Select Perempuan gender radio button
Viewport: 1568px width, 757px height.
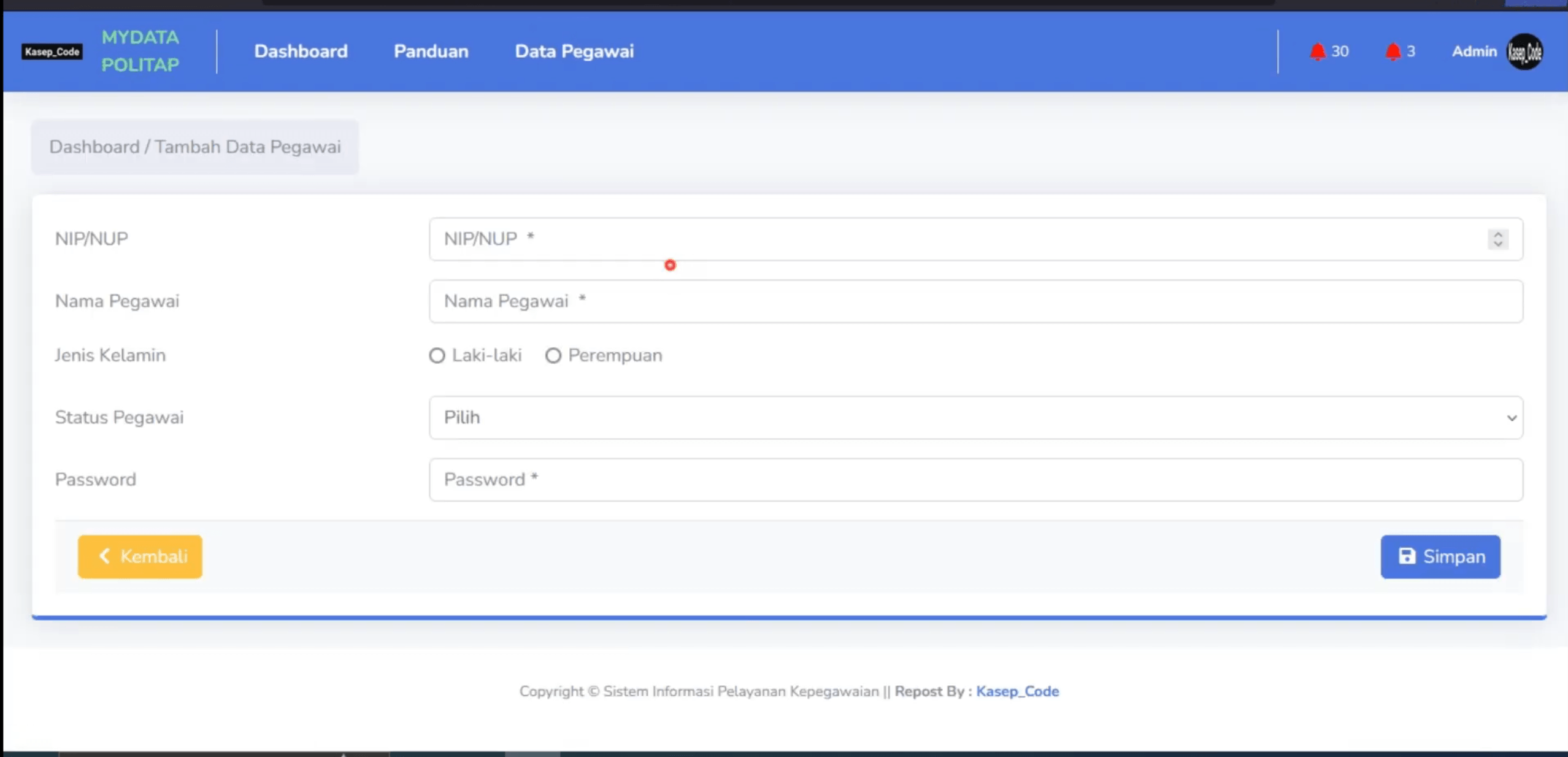click(x=553, y=356)
